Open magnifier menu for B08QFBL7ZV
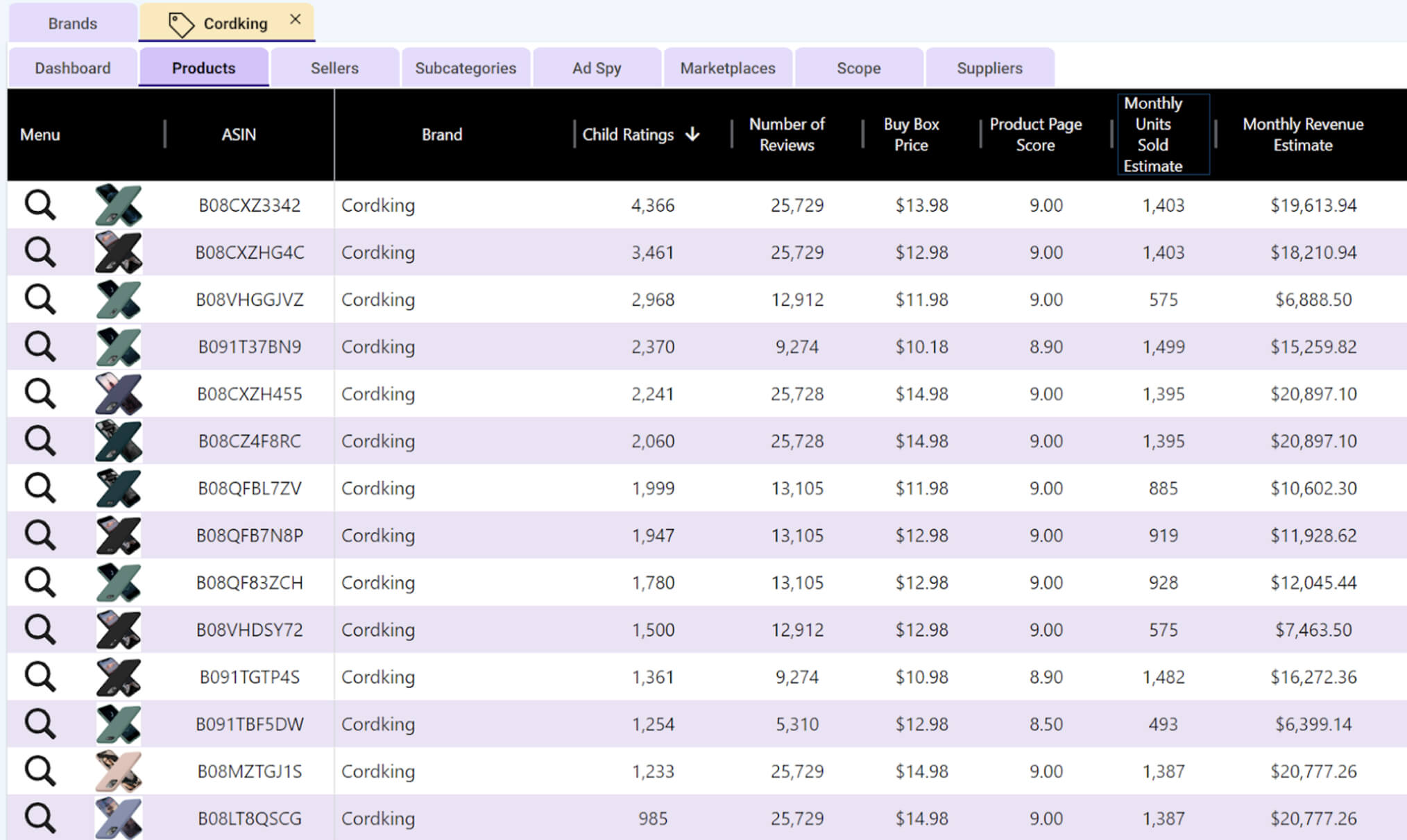The width and height of the screenshot is (1407, 840). [x=40, y=488]
